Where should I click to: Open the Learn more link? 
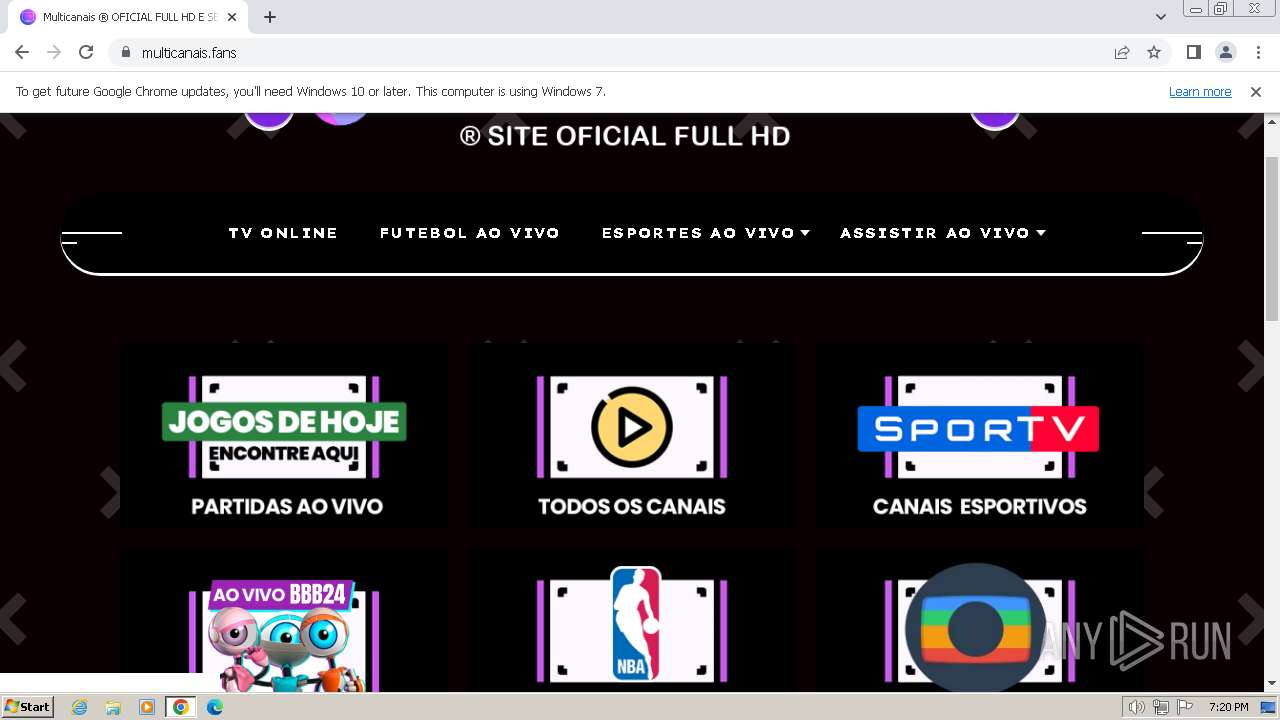(x=1200, y=91)
